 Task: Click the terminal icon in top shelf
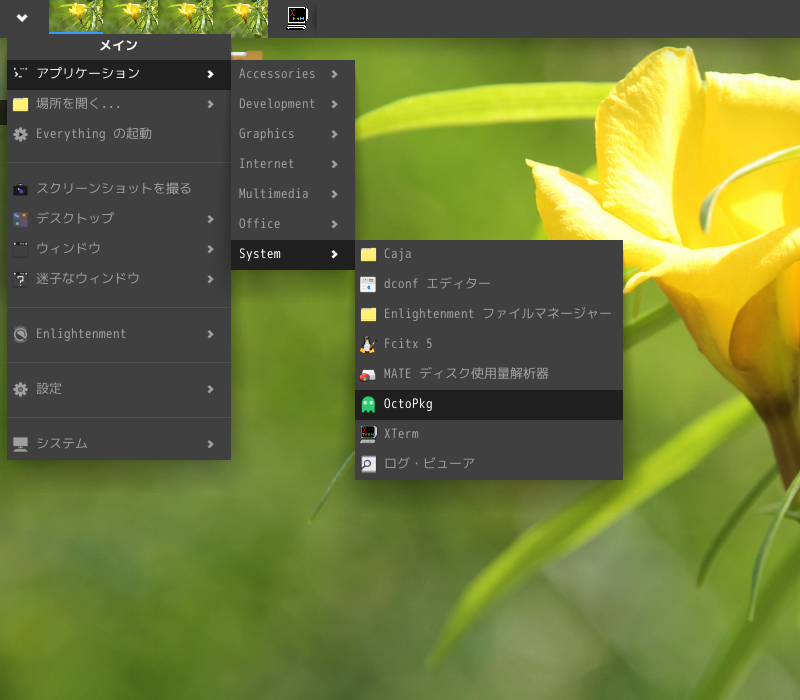(x=296, y=18)
